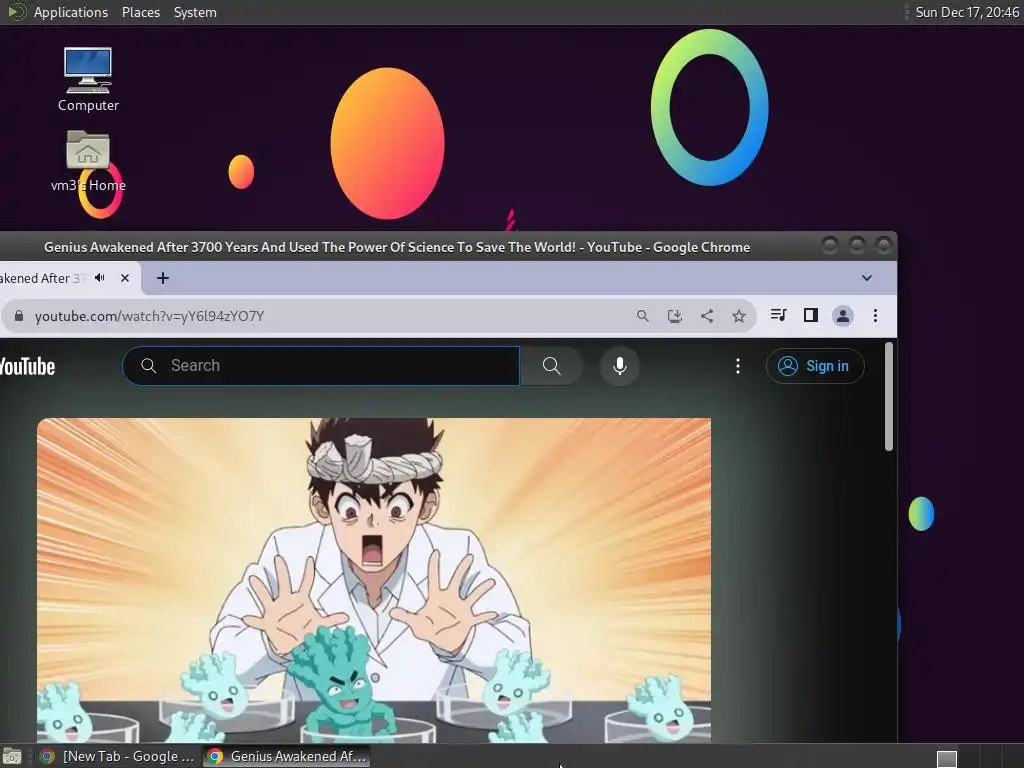Click the top panel menu logo icon
The width and height of the screenshot is (1024, 768).
pyautogui.click(x=16, y=12)
